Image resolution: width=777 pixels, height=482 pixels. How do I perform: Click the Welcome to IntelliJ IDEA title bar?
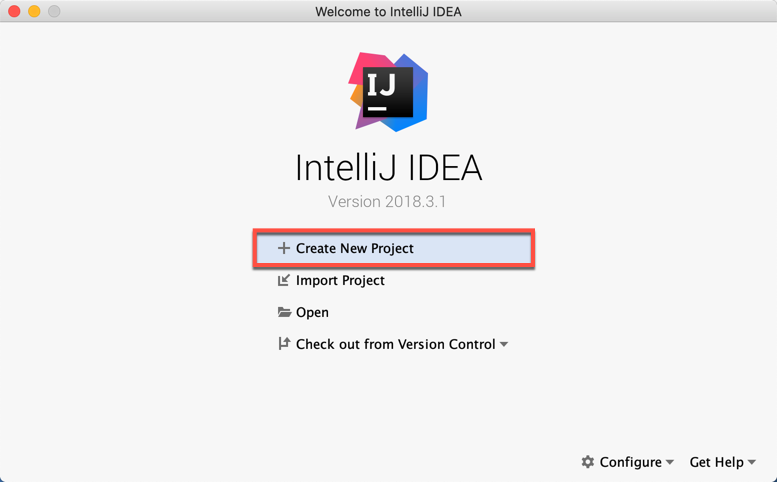coord(388,11)
